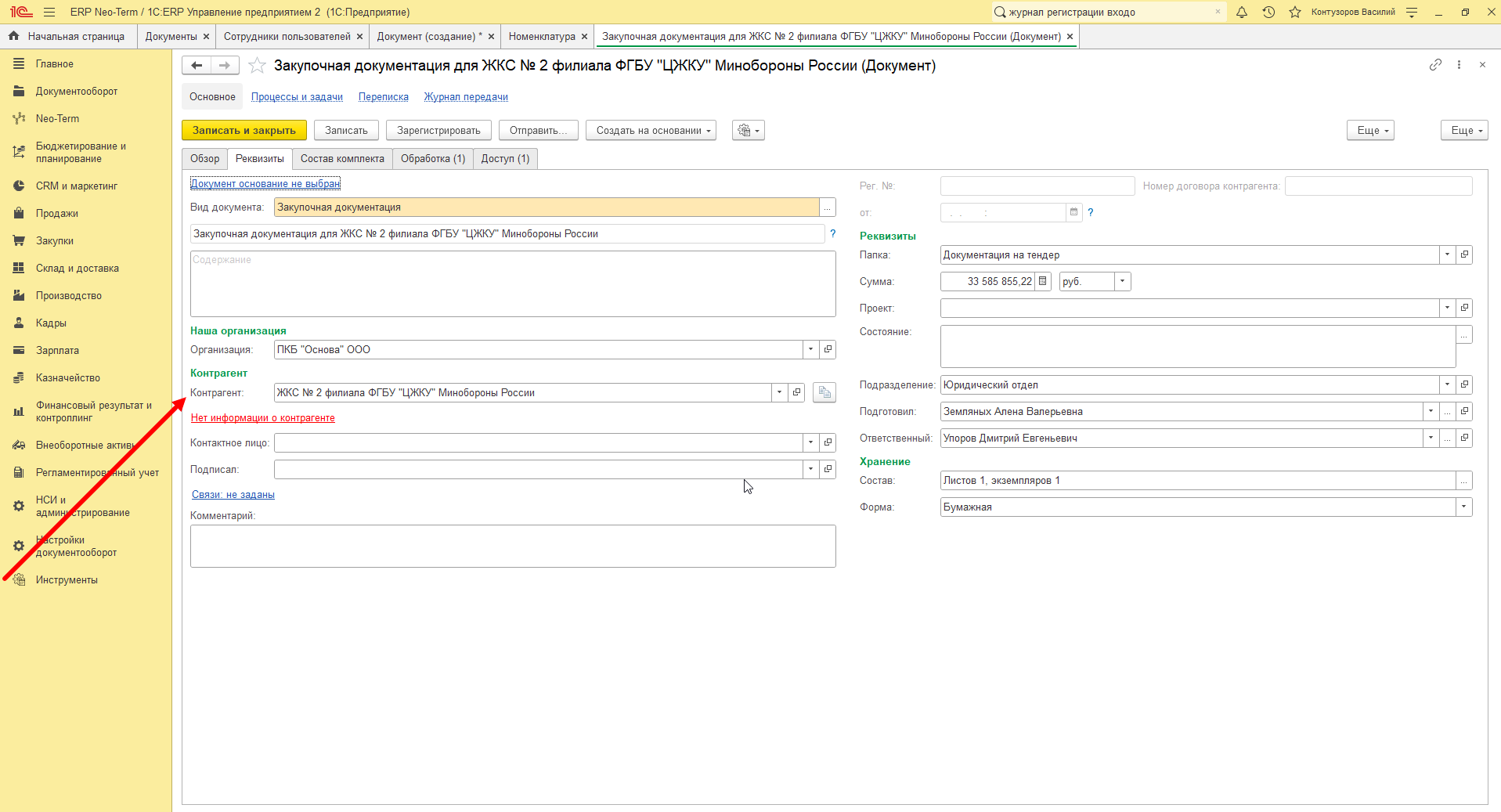Open calculator for the Сумма field
This screenshot has width=1501, height=812.
pos(1042,281)
